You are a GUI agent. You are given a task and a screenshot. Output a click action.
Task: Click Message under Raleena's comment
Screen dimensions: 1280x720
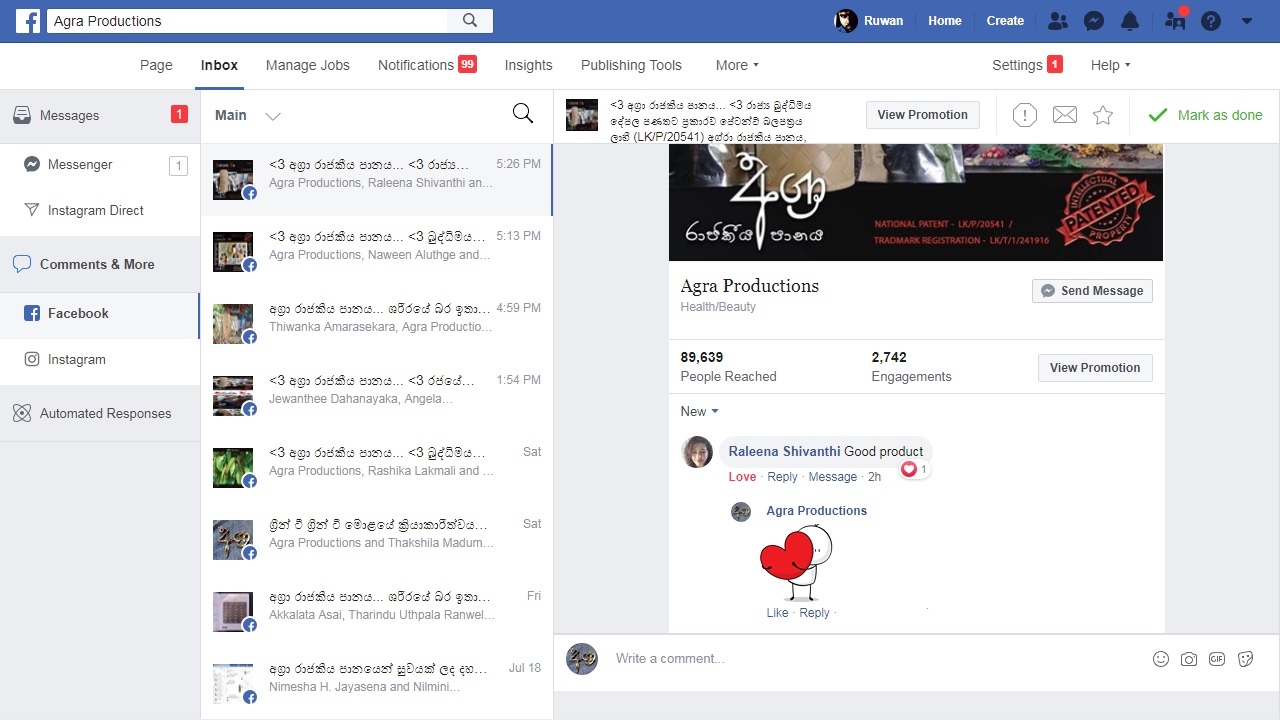[833, 477]
